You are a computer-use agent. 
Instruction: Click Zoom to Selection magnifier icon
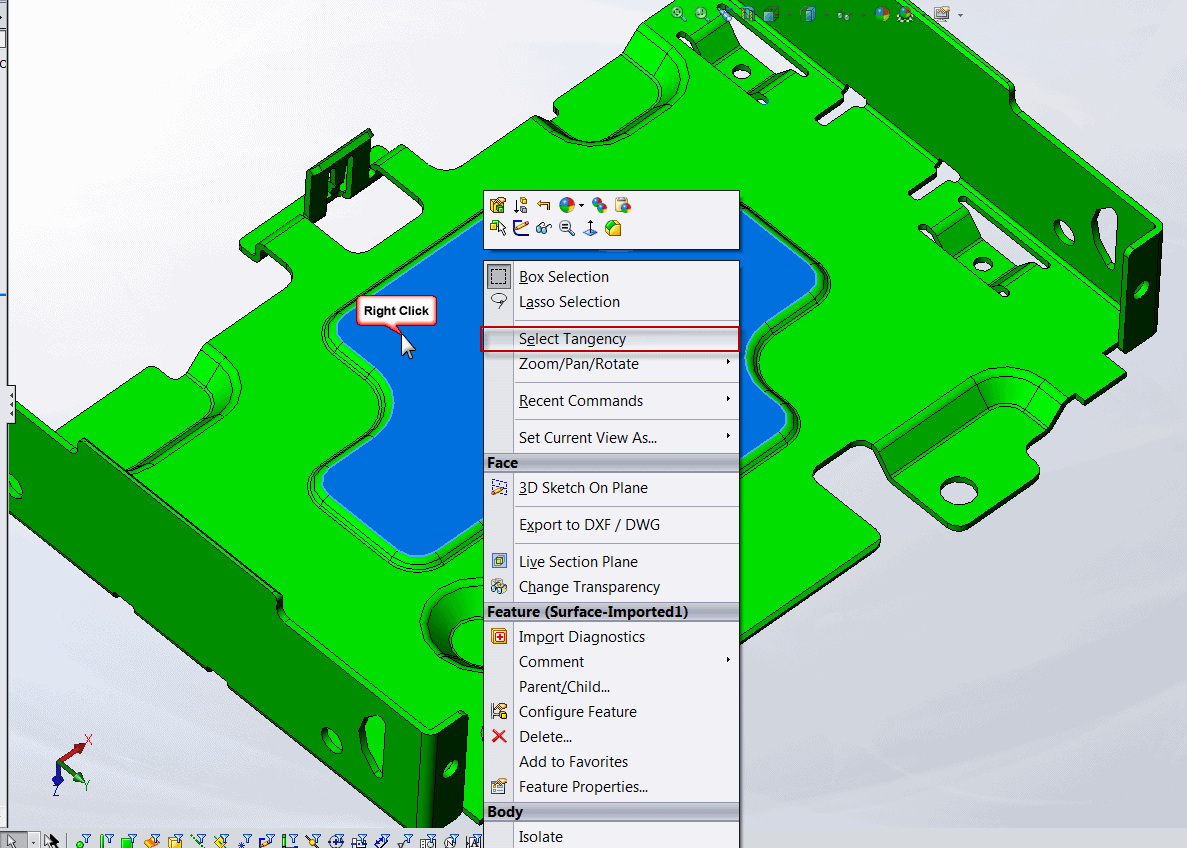click(567, 228)
